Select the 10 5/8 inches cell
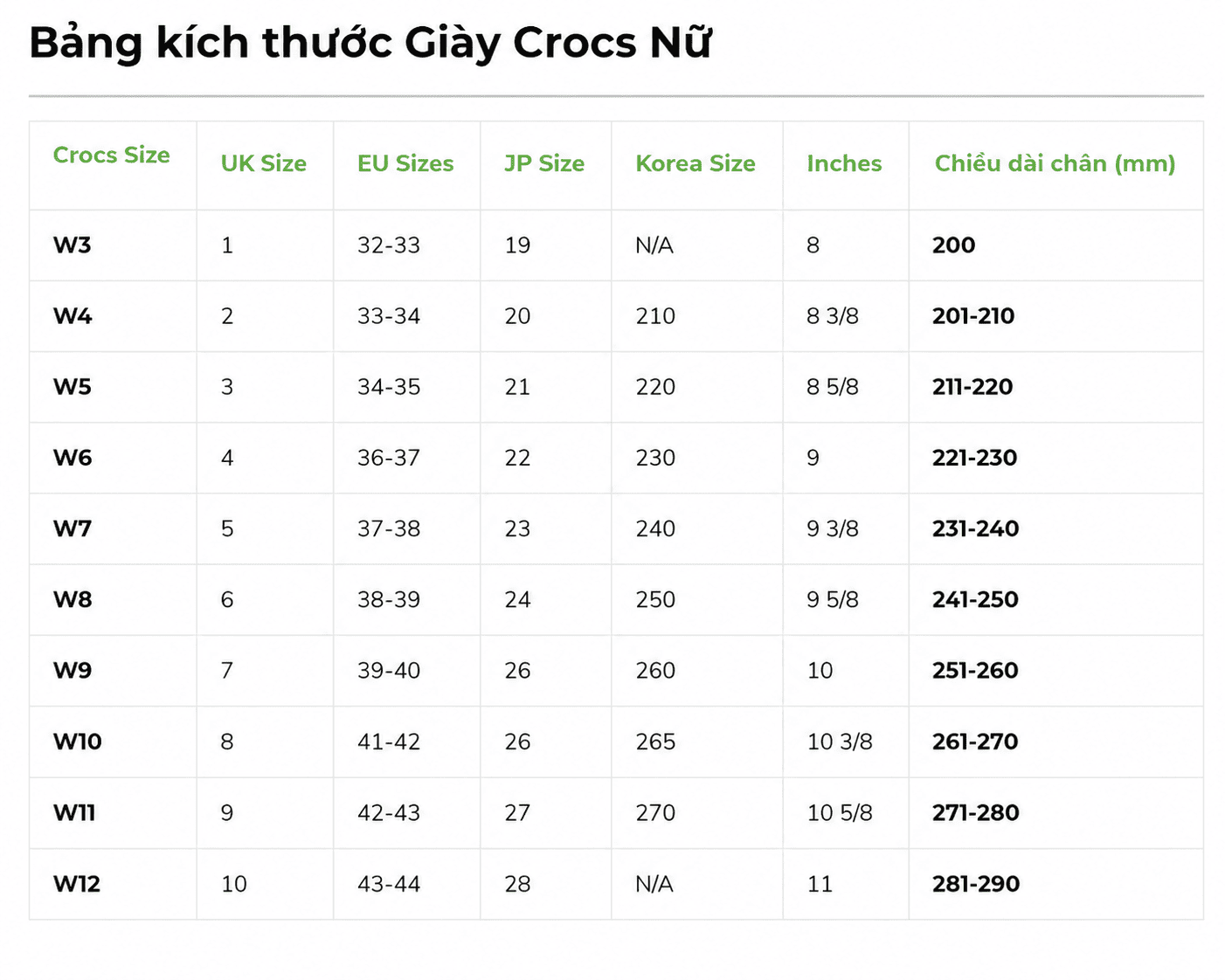 840,813
